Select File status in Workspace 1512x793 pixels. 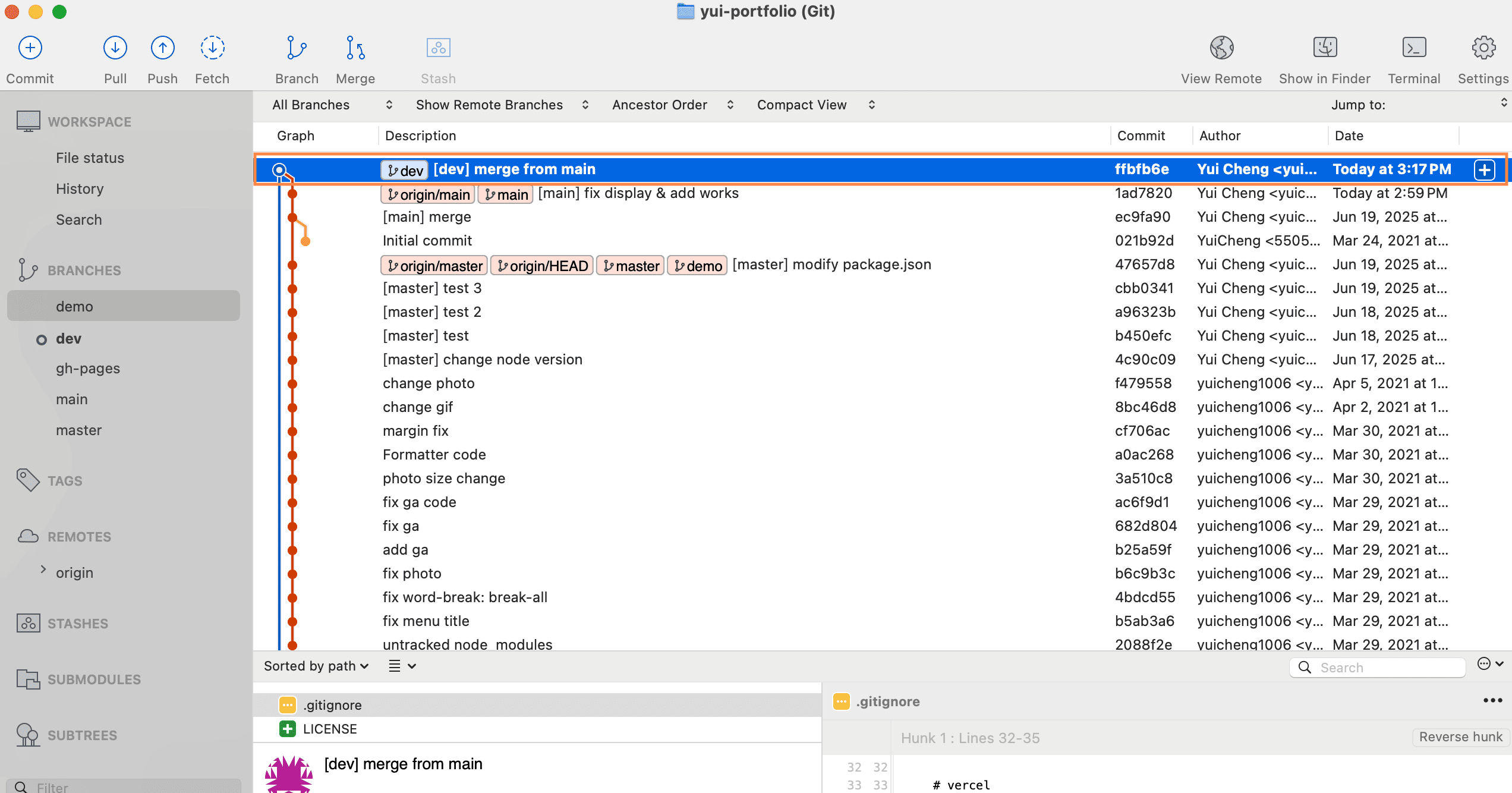(x=90, y=158)
